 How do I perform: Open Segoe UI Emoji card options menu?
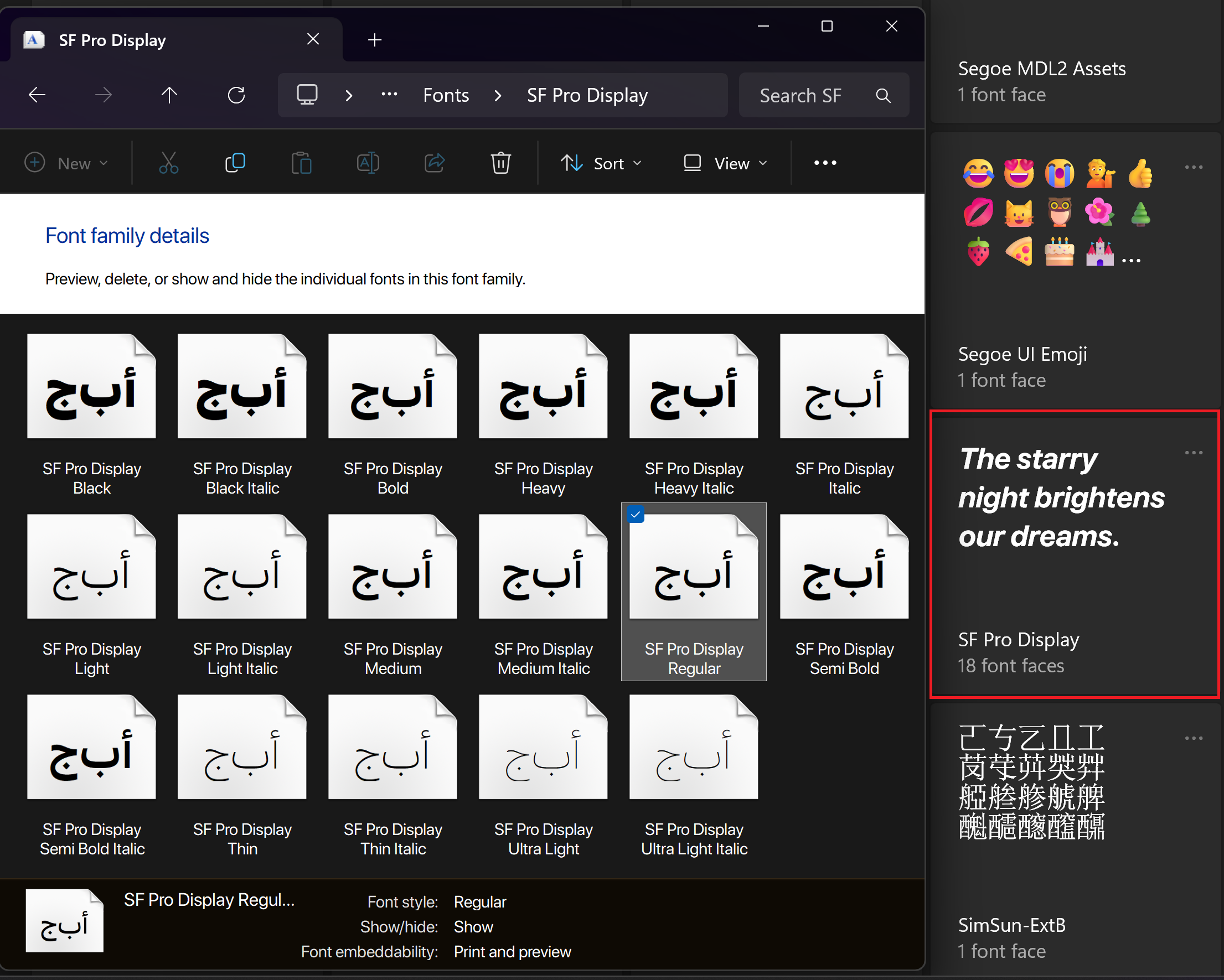(1194, 168)
